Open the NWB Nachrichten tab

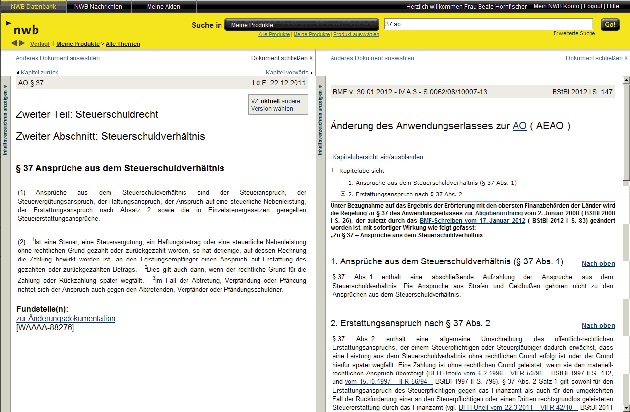(99, 6)
